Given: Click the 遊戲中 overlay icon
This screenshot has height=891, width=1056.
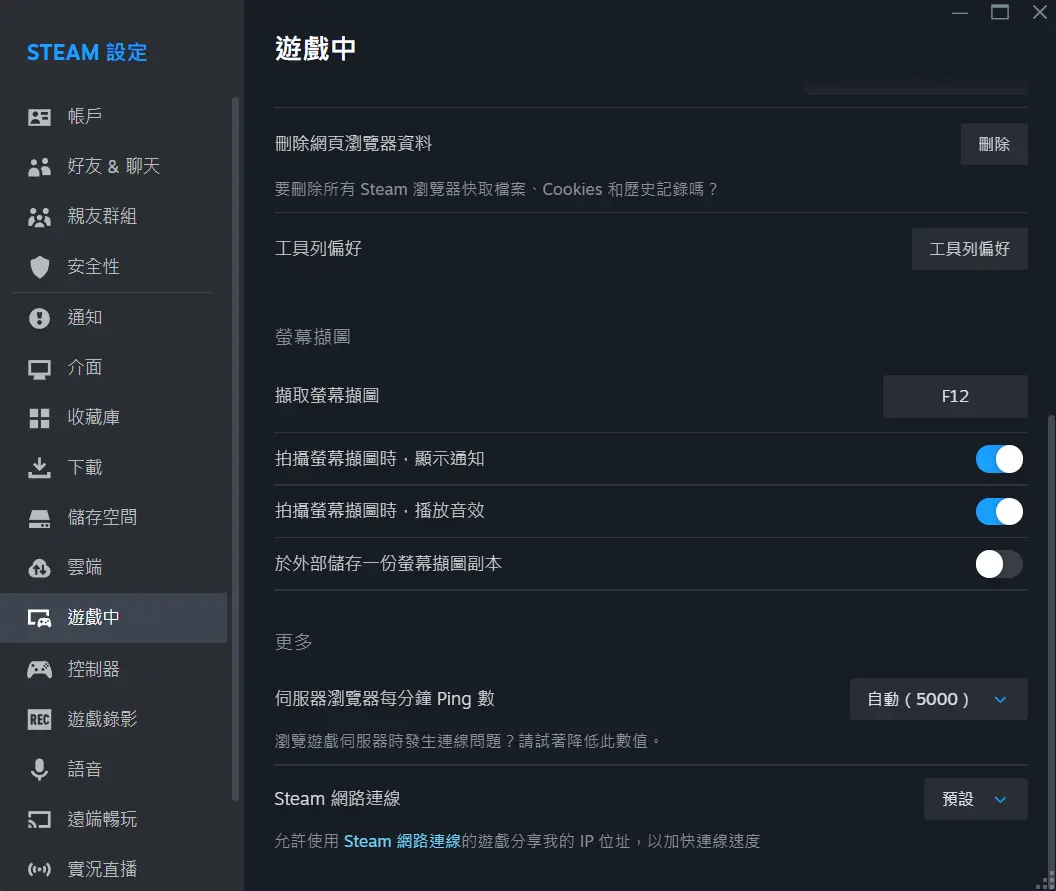Looking at the screenshot, I should tap(39, 618).
